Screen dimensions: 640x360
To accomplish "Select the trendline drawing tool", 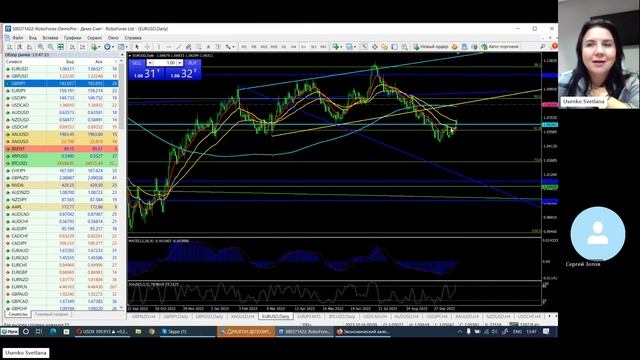I will [178, 47].
